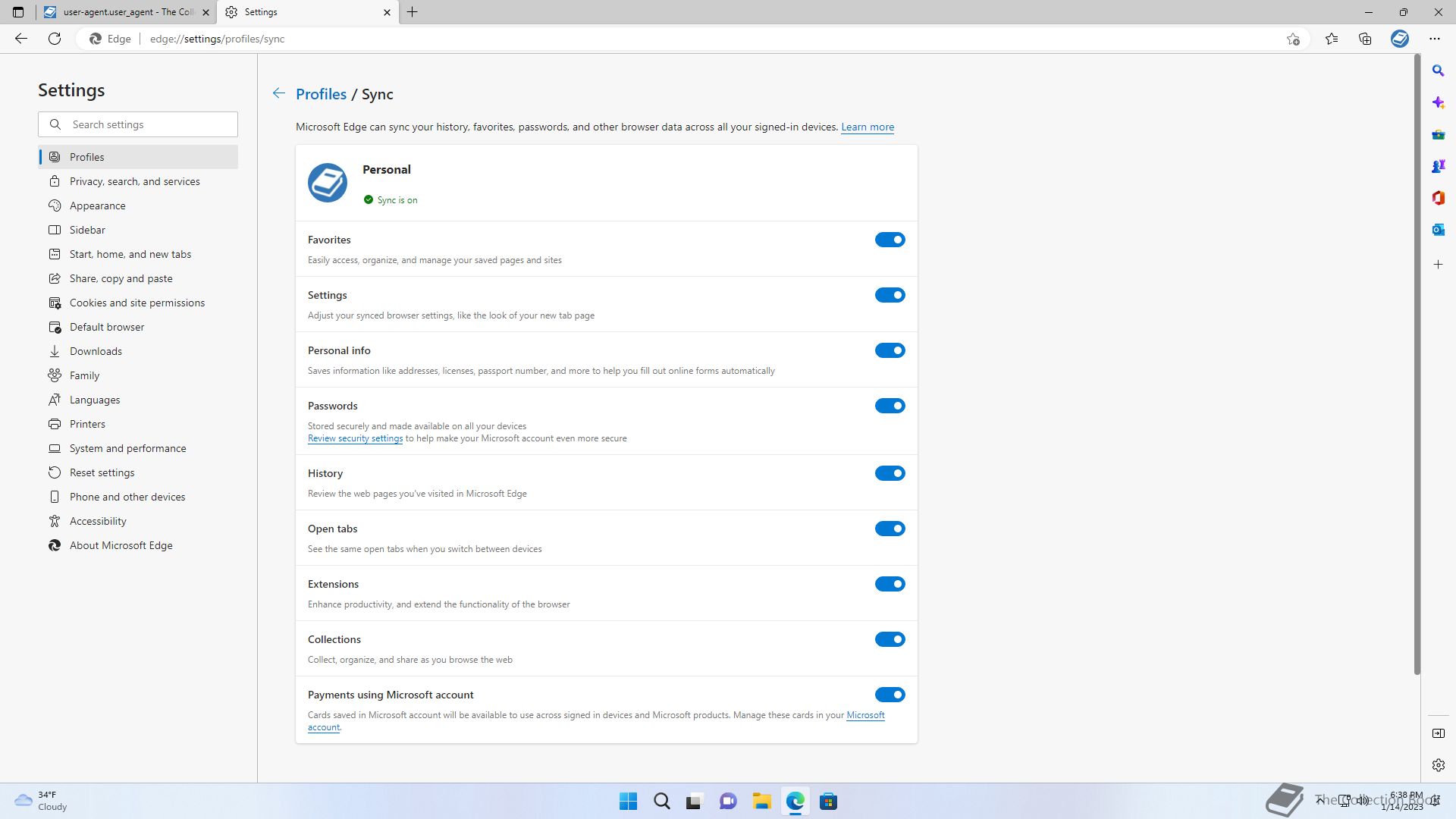This screenshot has width=1456, height=819.
Task: Click the Search settings input field
Action: coord(138,124)
